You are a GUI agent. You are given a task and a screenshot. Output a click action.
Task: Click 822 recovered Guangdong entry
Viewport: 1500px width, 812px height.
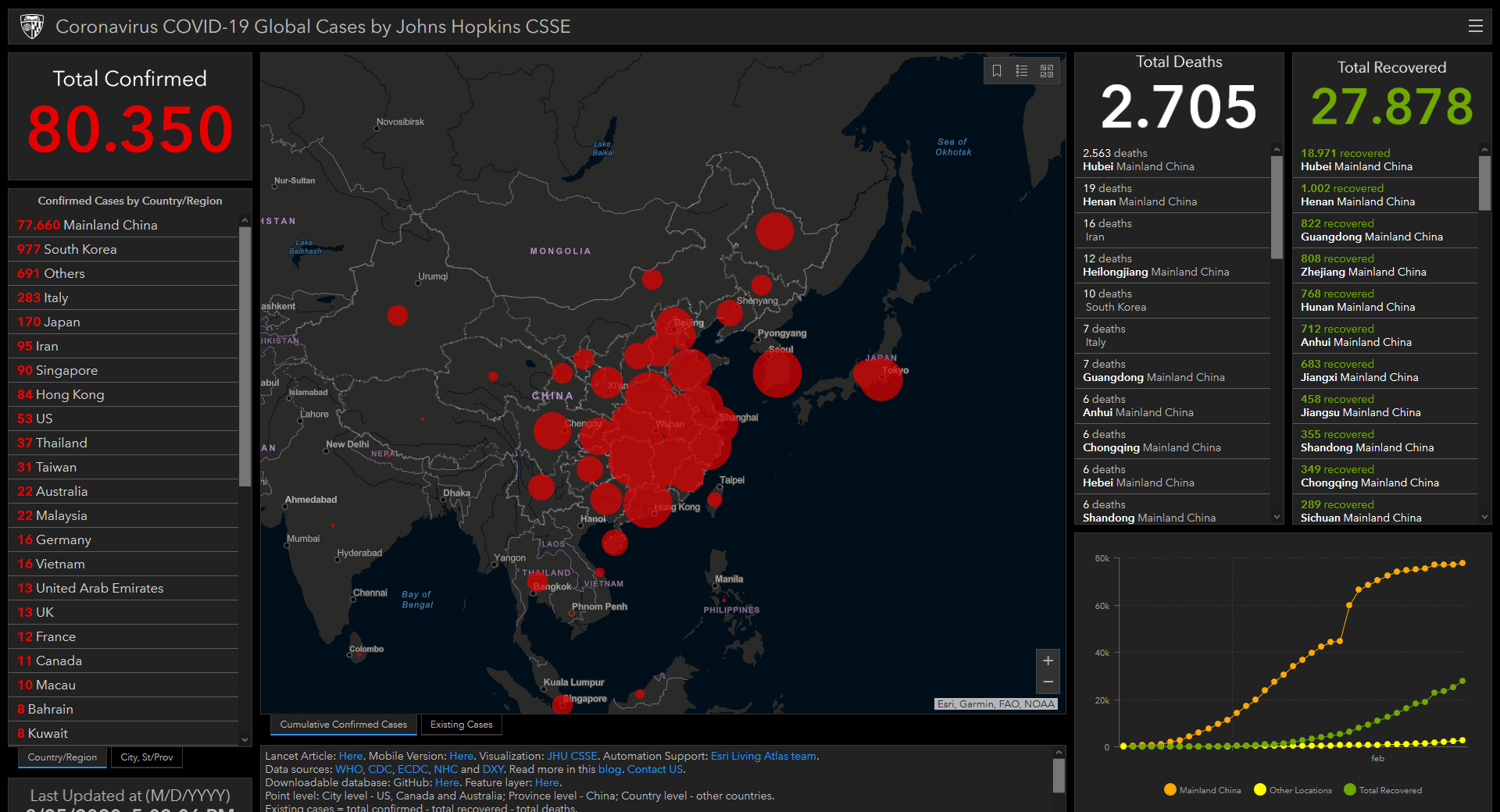[x=1386, y=230]
